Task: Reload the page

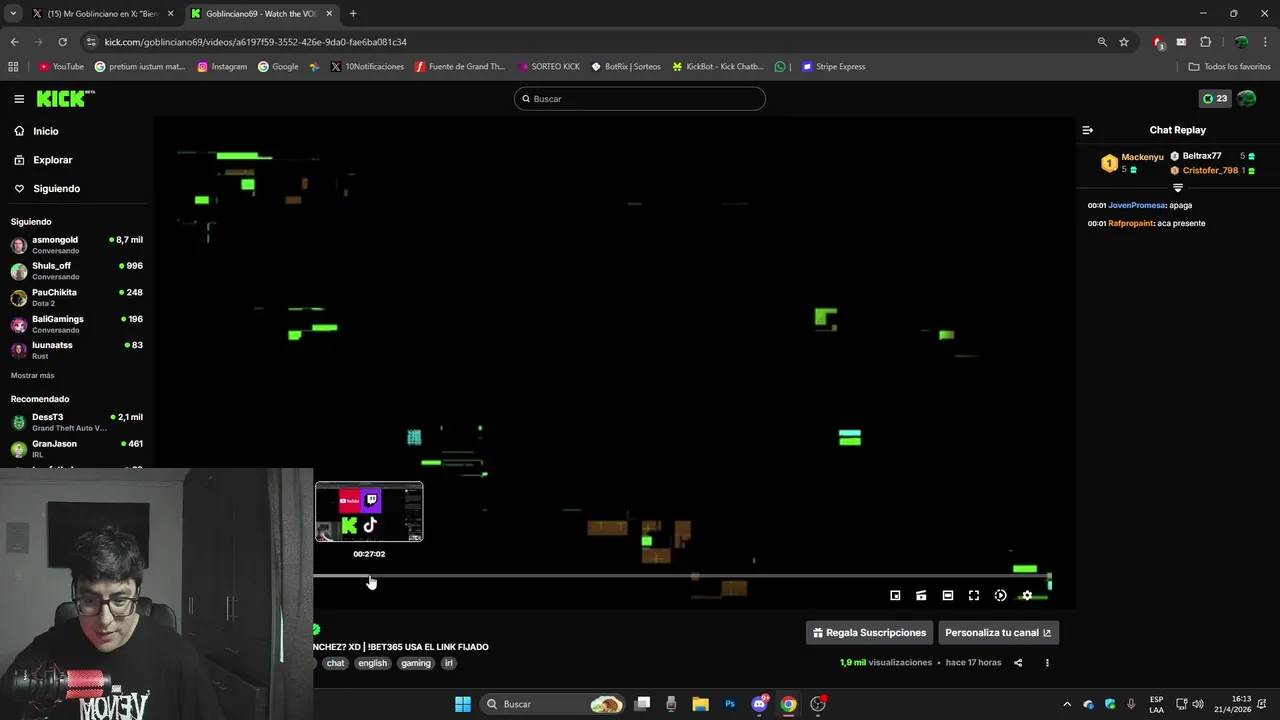Action: 62,42
